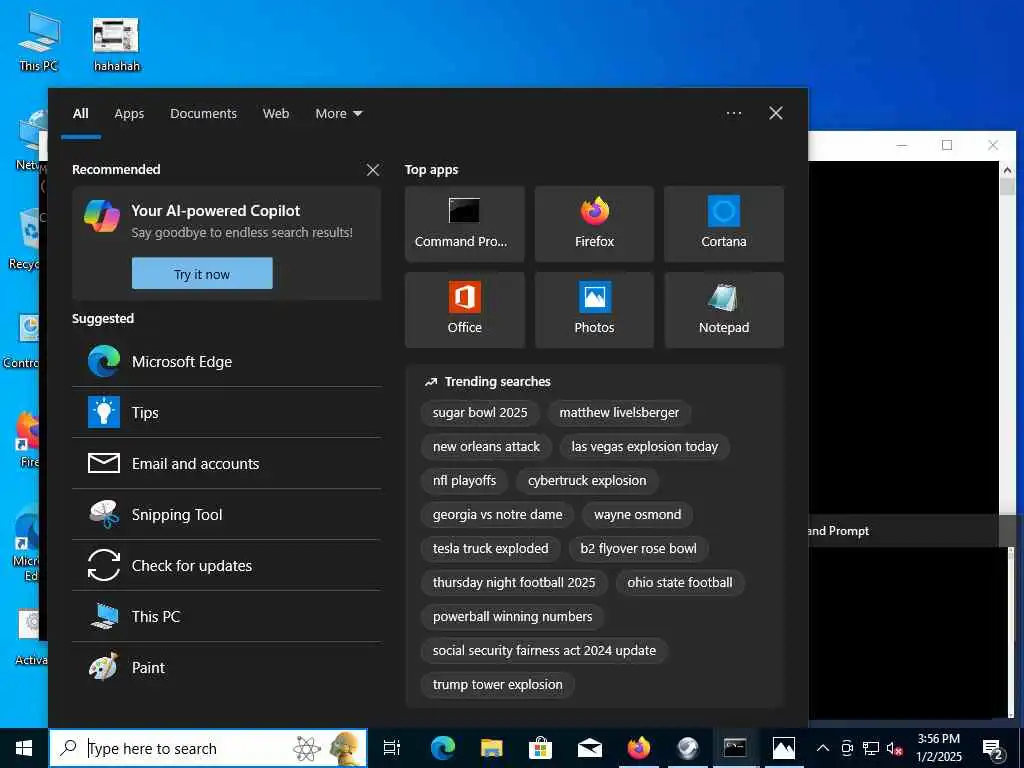Screen dimensions: 1024x768
Task: Search trending powerball winning numbers
Action: [x=513, y=616]
